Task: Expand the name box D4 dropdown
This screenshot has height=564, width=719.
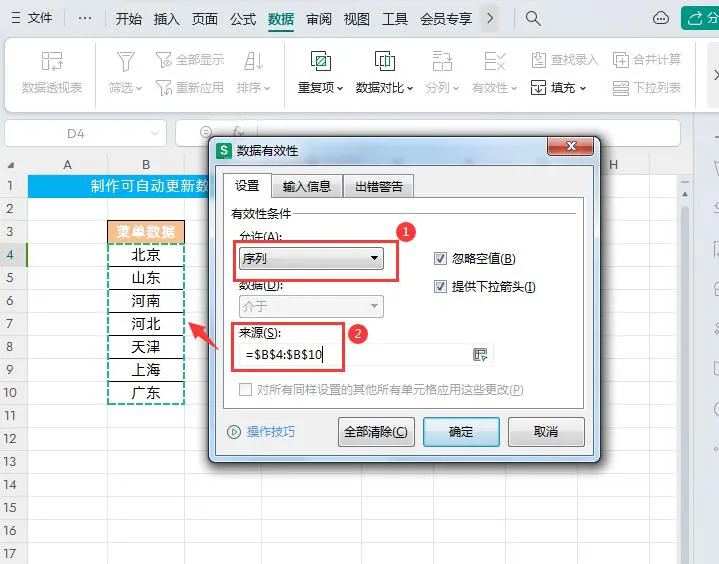Action: coord(155,133)
